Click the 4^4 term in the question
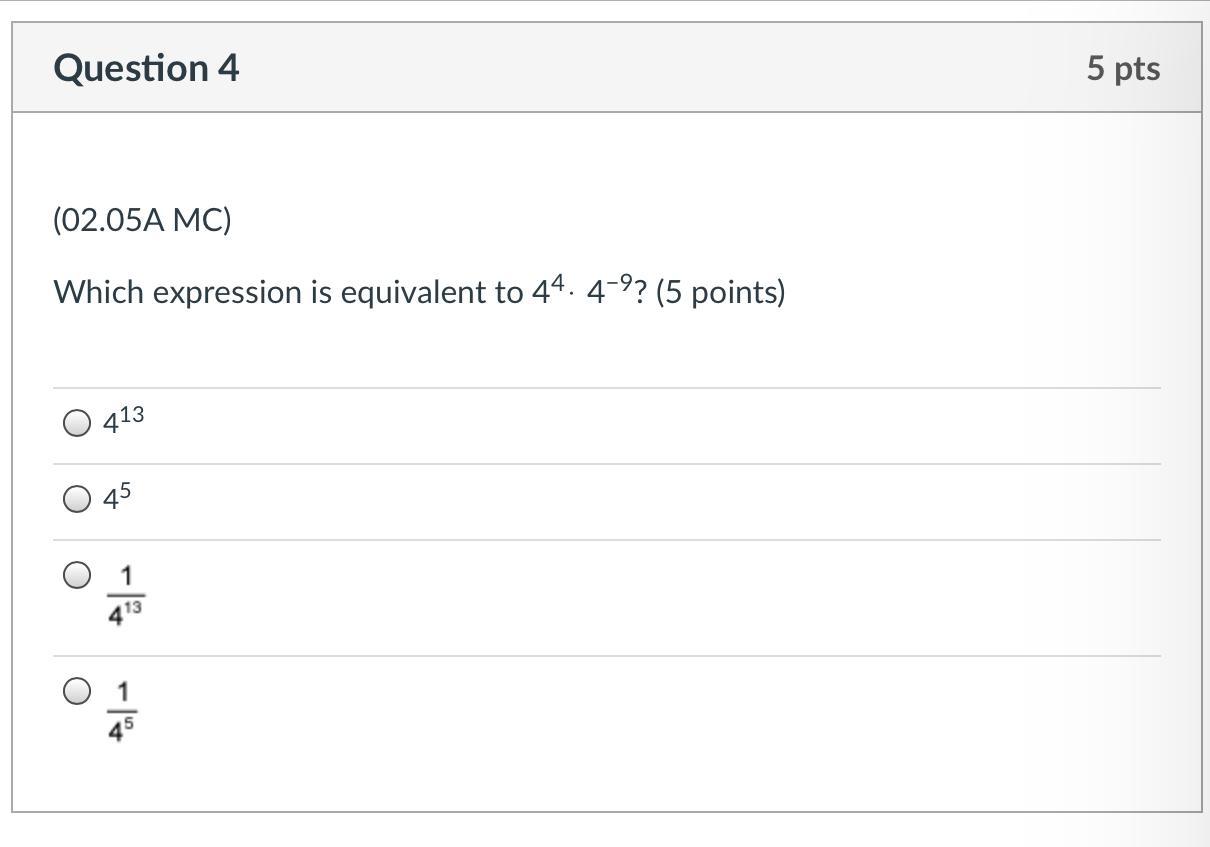1210x847 pixels. pyautogui.click(x=547, y=290)
